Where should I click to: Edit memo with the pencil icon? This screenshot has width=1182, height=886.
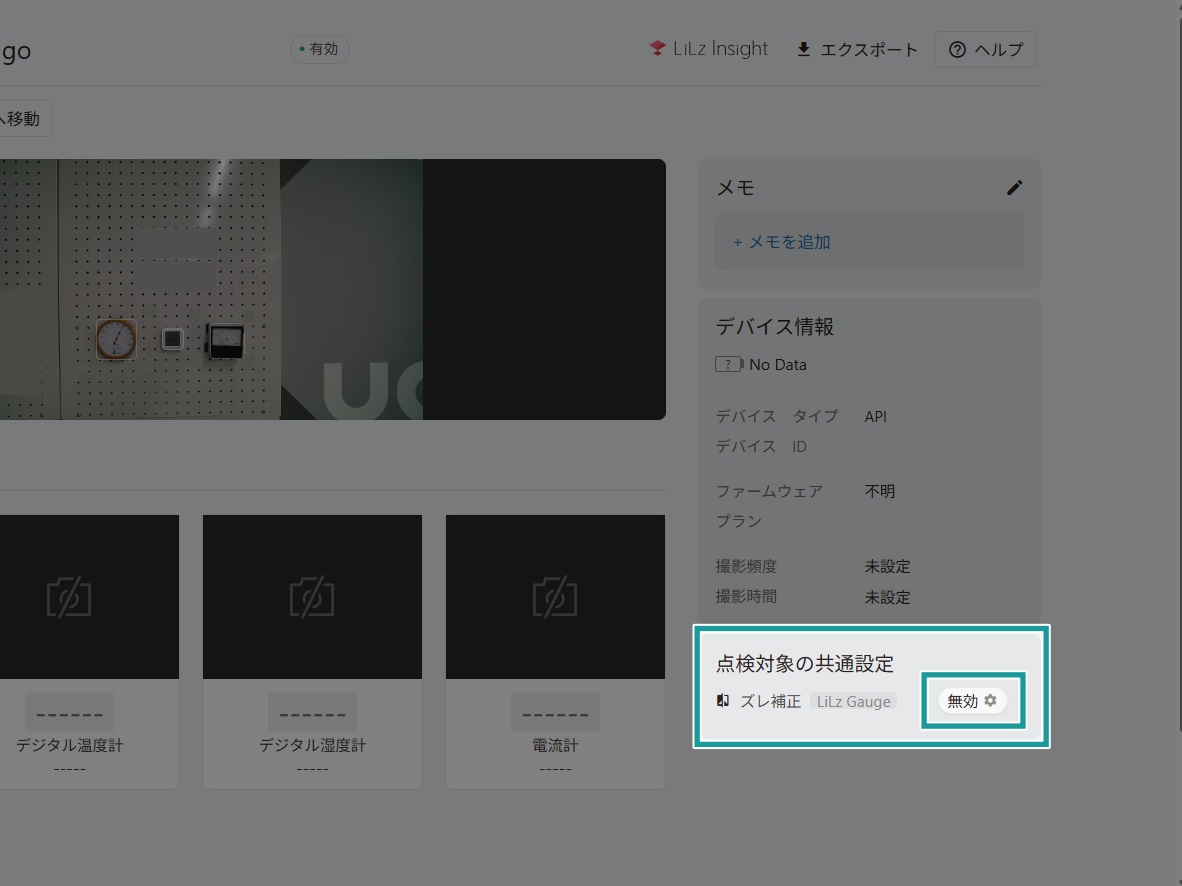point(1015,187)
